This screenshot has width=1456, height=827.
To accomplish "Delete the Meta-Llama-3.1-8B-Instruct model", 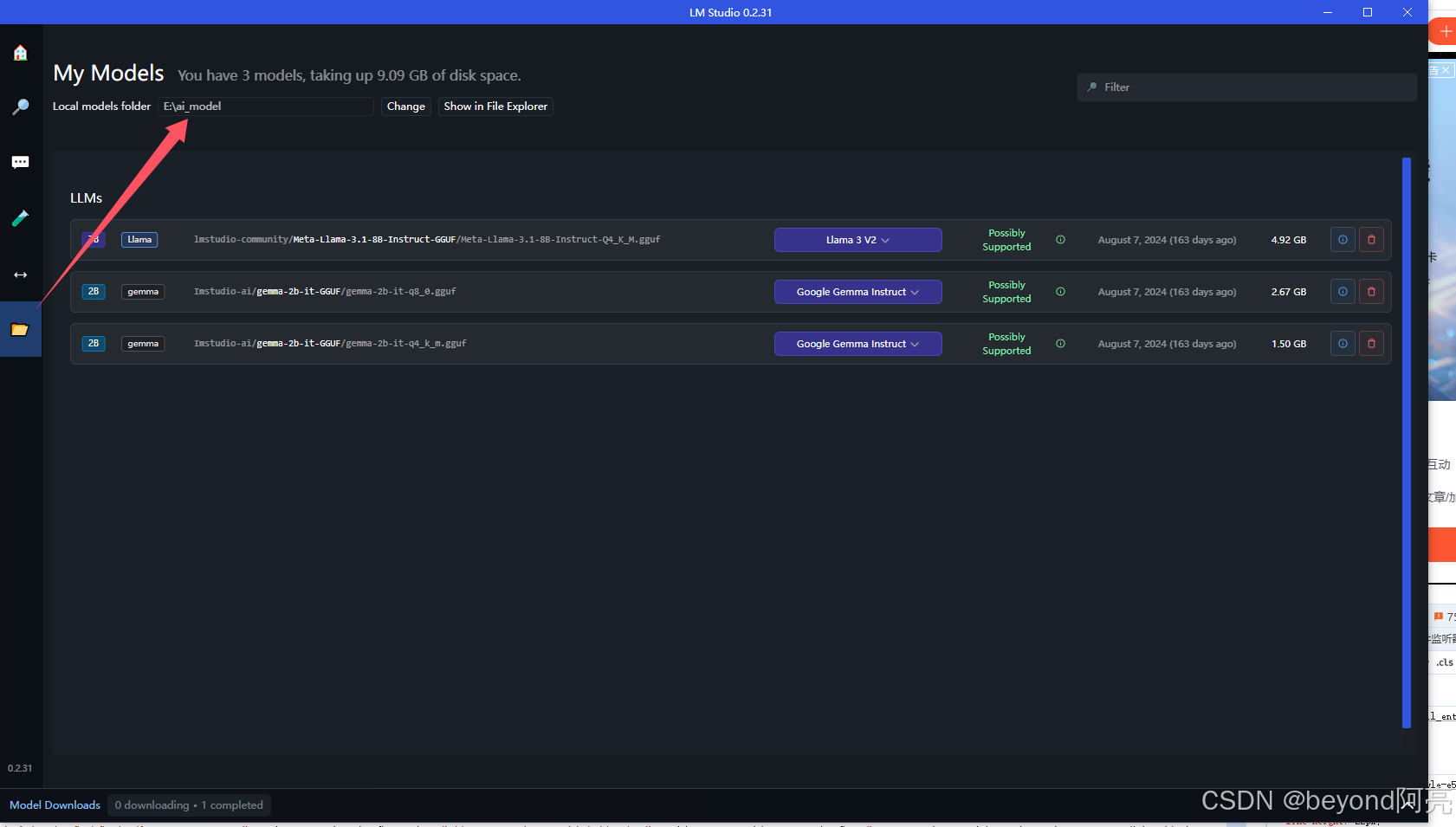I will point(1371,240).
